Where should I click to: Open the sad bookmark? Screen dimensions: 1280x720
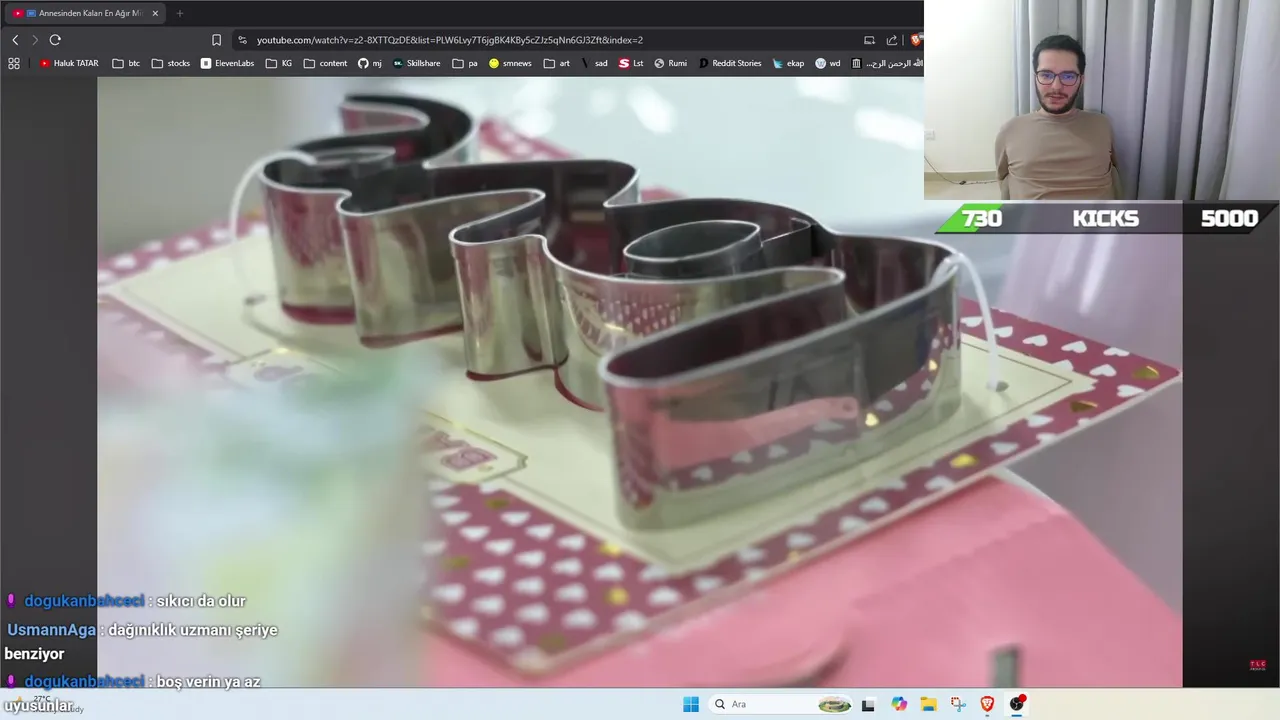click(594, 63)
